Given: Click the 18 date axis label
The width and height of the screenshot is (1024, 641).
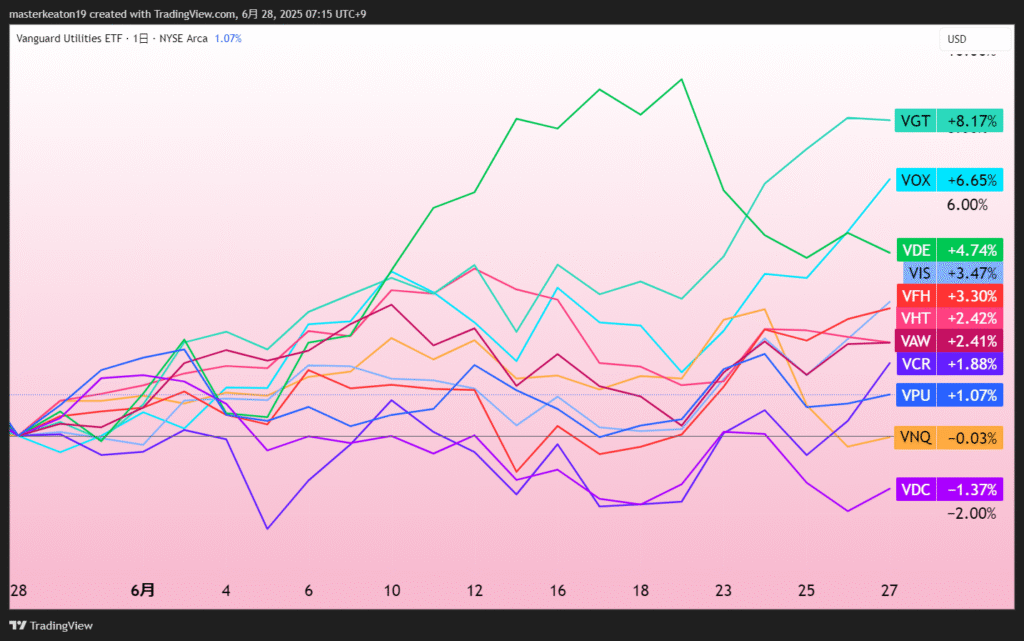Looking at the screenshot, I should point(641,590).
